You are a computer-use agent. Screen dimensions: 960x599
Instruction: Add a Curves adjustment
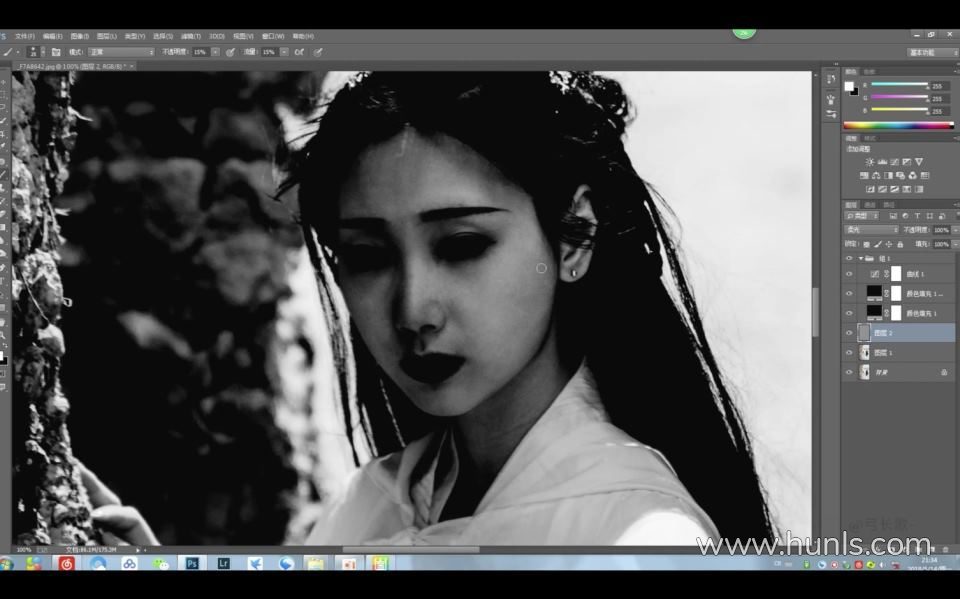894,162
